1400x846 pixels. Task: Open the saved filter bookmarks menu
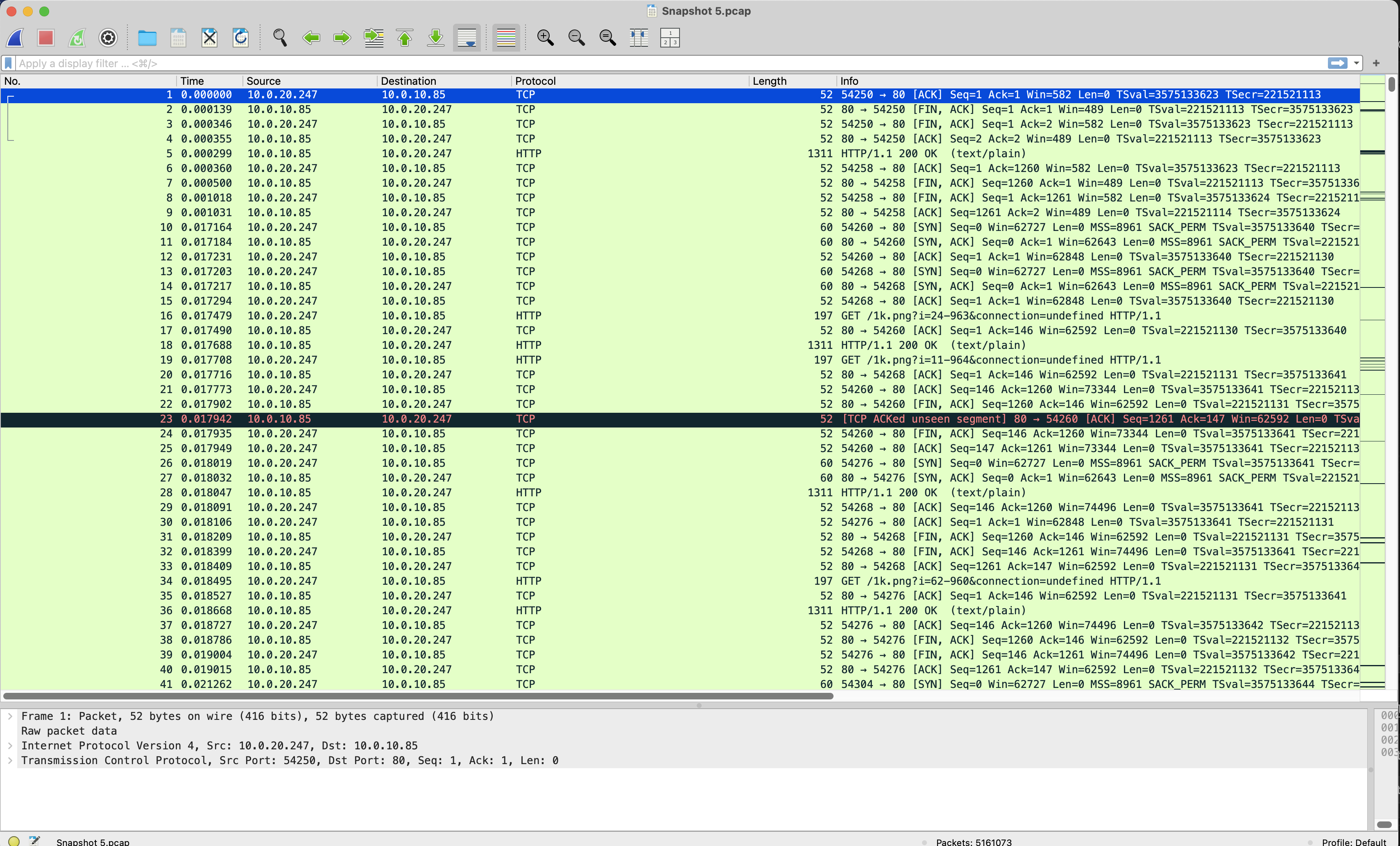[x=8, y=63]
